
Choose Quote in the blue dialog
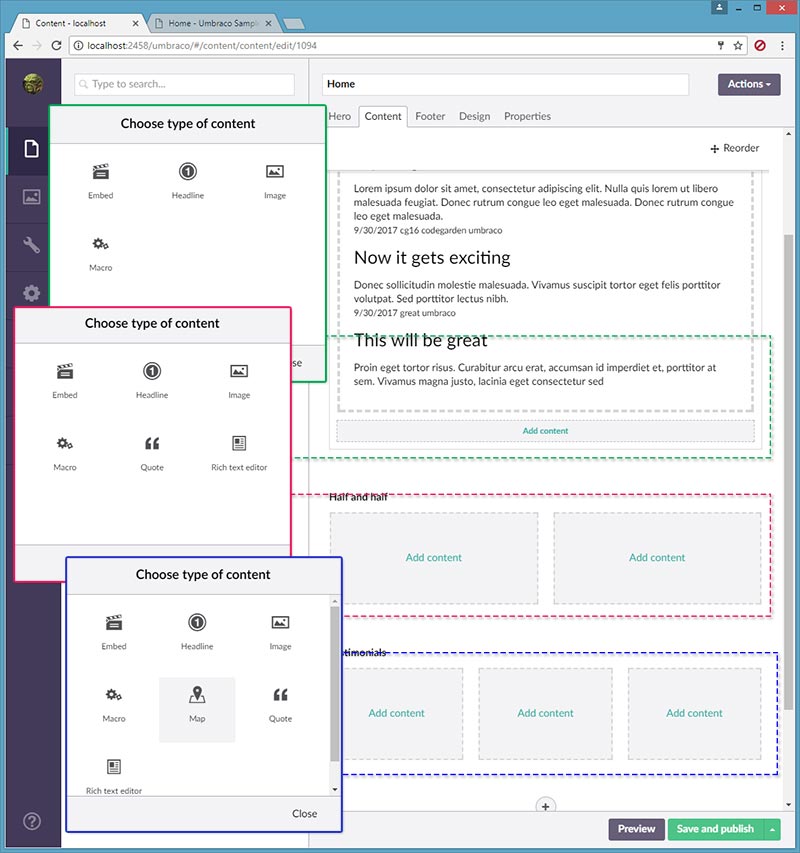point(280,704)
